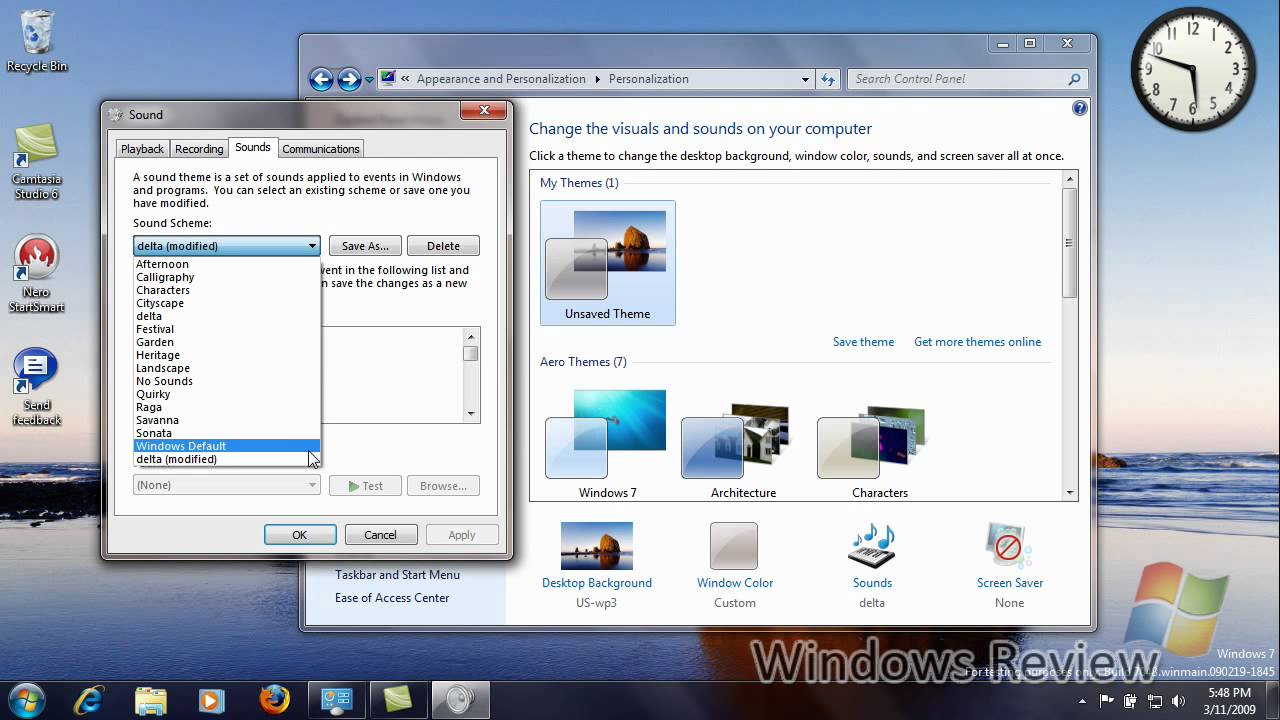The height and width of the screenshot is (720, 1280).
Task: Choose Windows Default sound scheme
Action: 226,446
